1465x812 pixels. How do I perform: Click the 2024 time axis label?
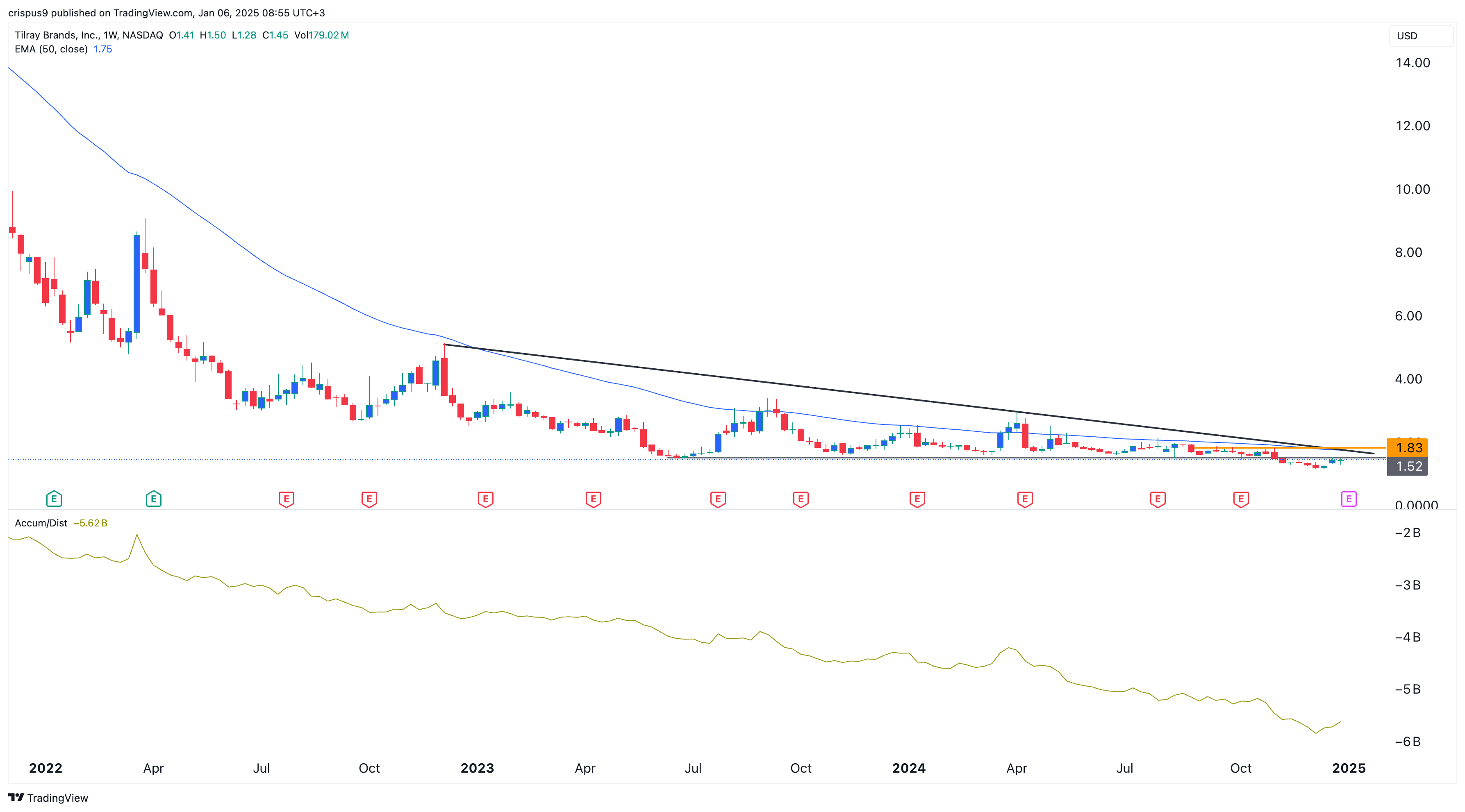tap(909, 768)
